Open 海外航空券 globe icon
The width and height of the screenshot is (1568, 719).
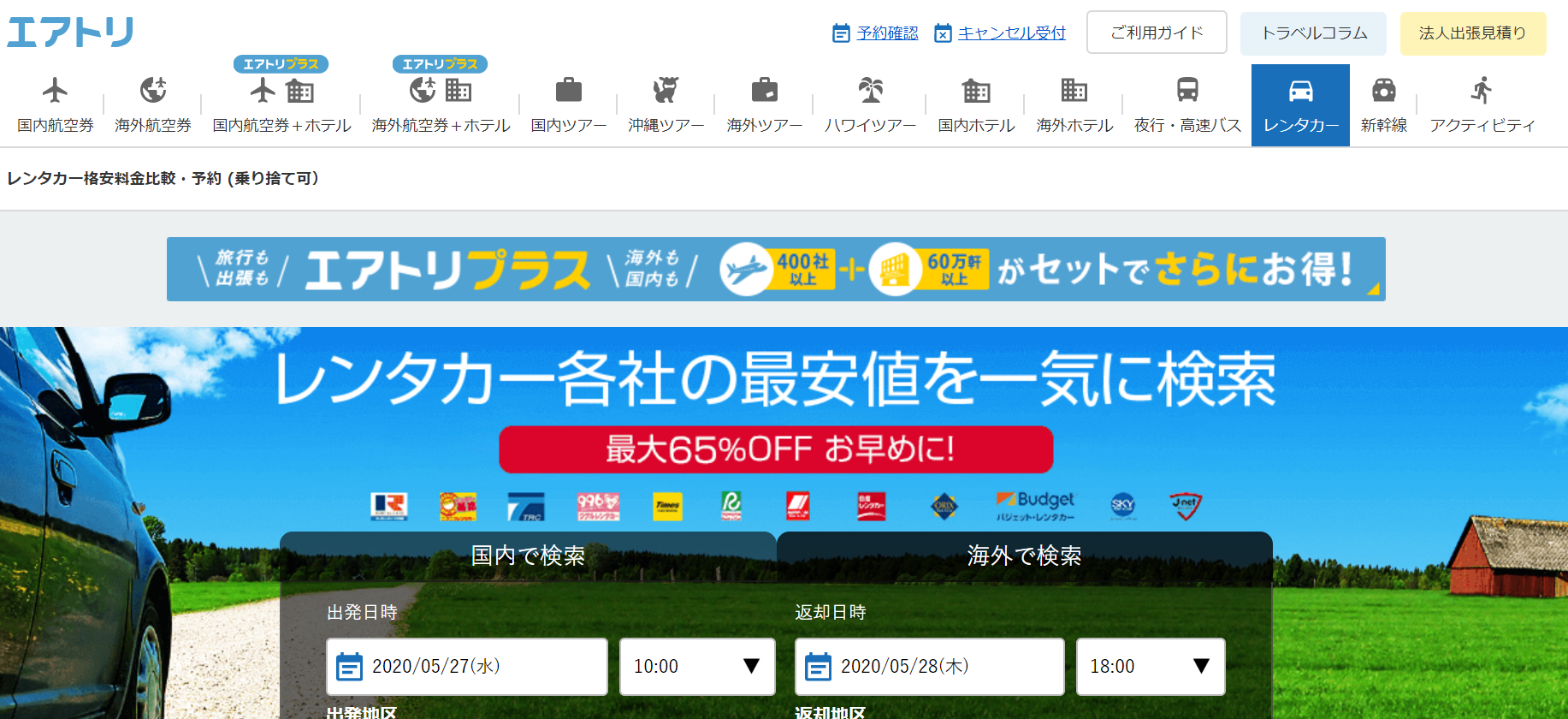pyautogui.click(x=153, y=90)
